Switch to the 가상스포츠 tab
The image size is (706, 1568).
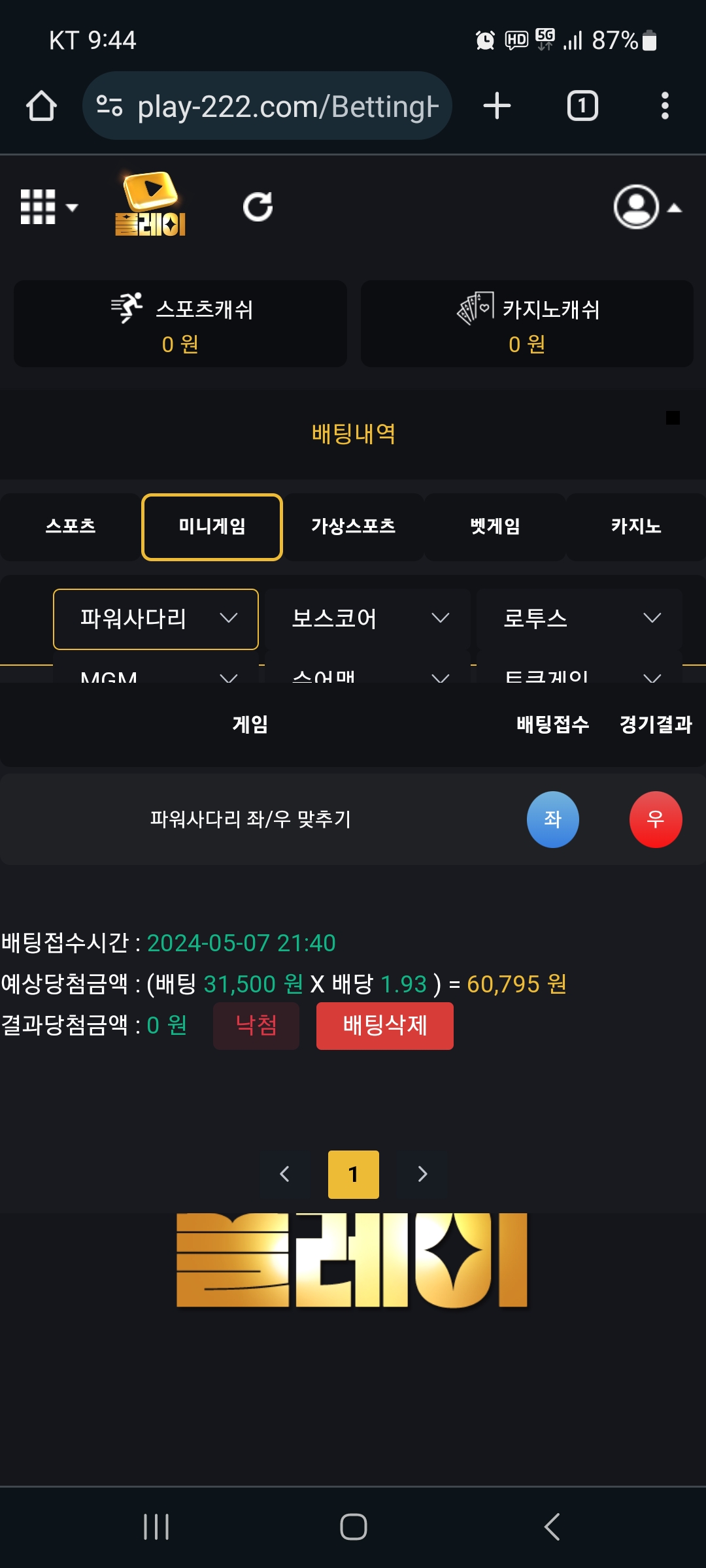(353, 527)
